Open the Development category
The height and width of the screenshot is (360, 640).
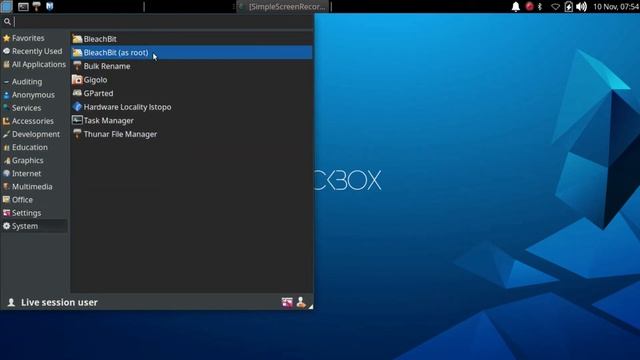[34, 134]
